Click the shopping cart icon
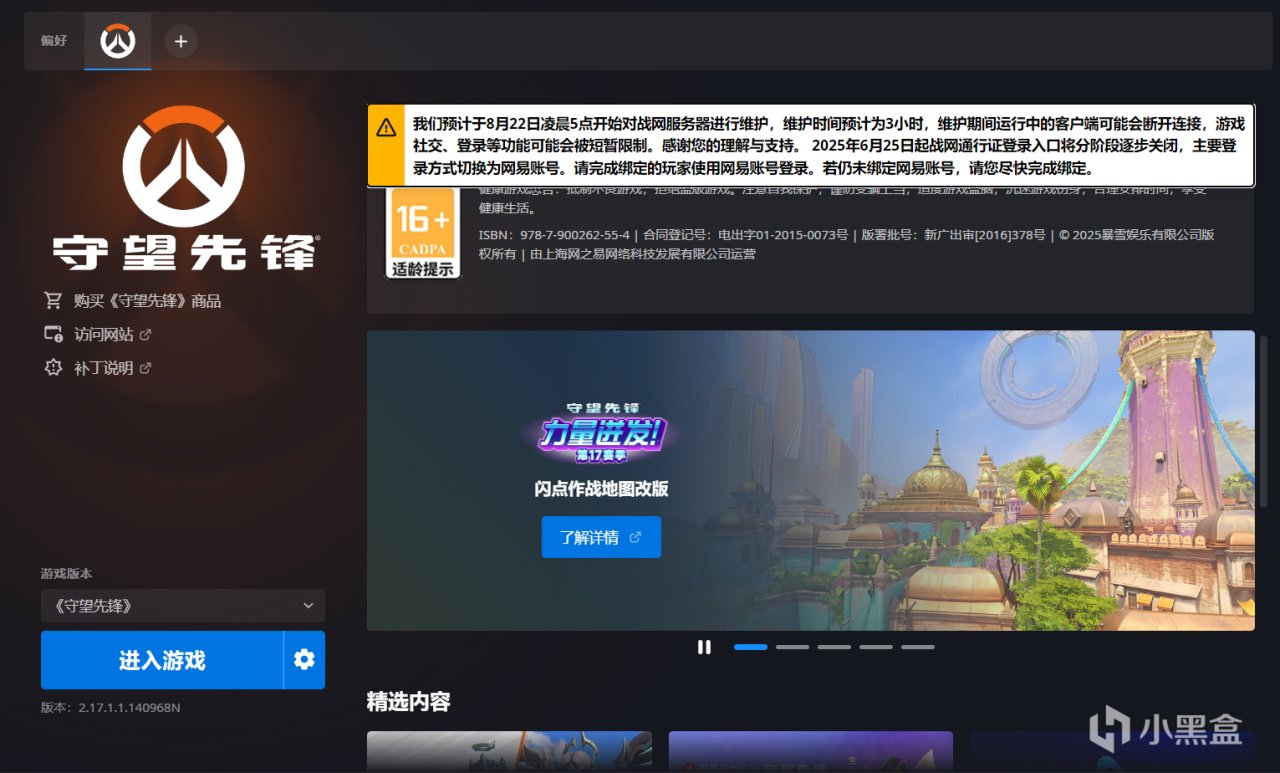This screenshot has width=1280, height=773. tap(53, 300)
